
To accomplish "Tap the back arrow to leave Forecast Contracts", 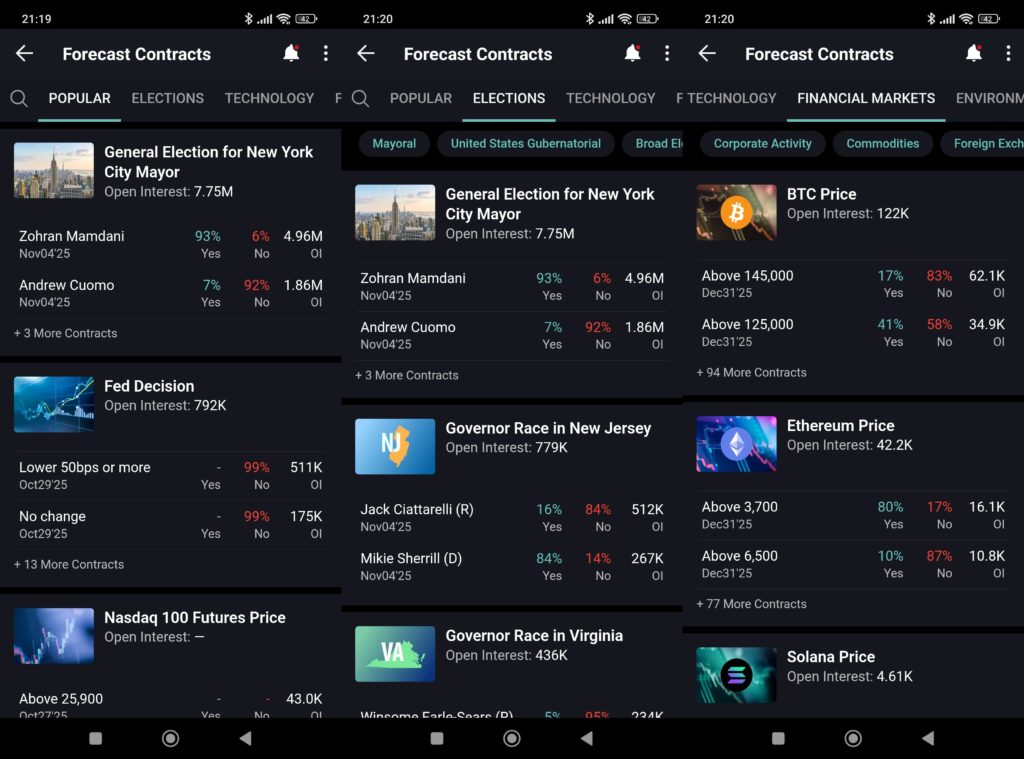I will [24, 54].
